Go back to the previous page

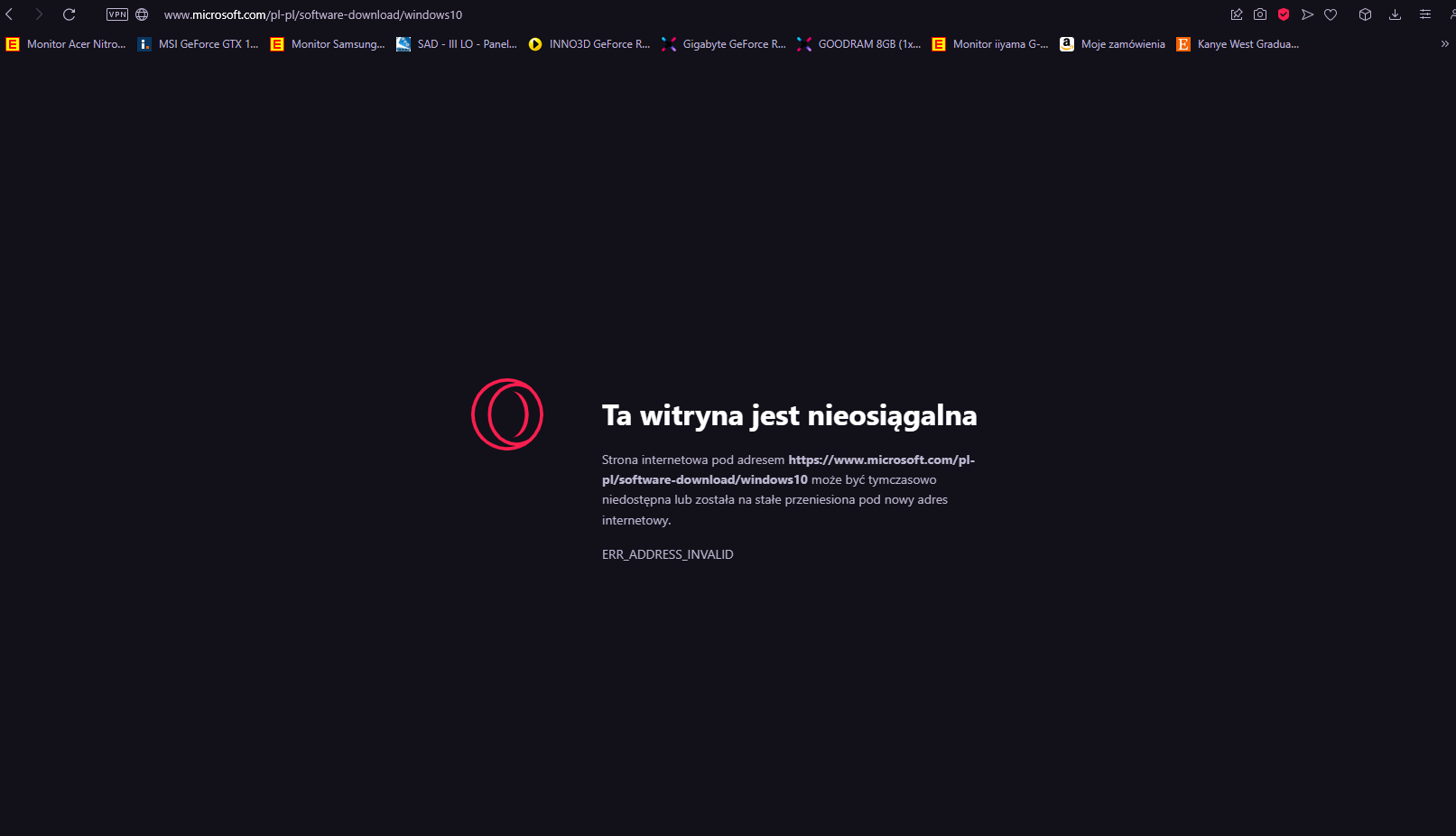10,14
